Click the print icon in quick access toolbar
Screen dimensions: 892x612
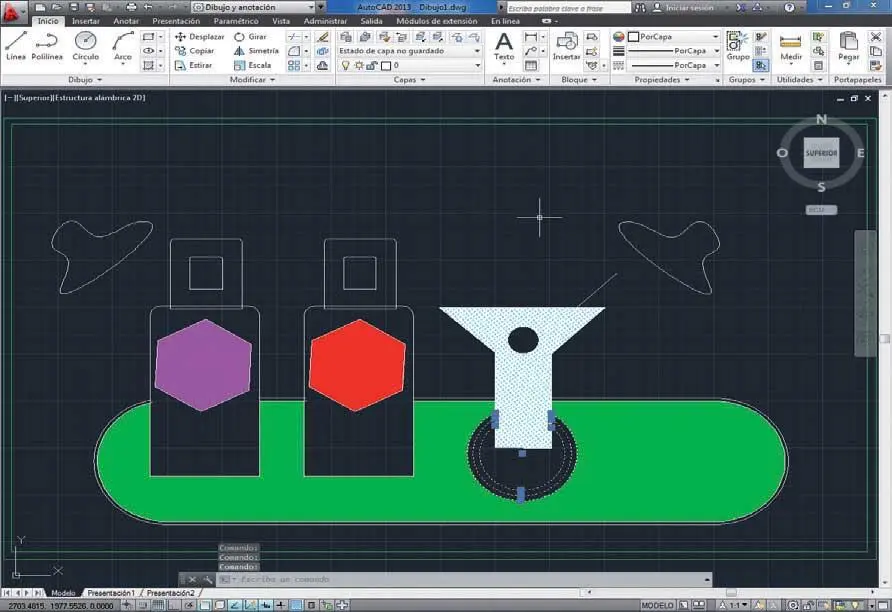point(131,7)
